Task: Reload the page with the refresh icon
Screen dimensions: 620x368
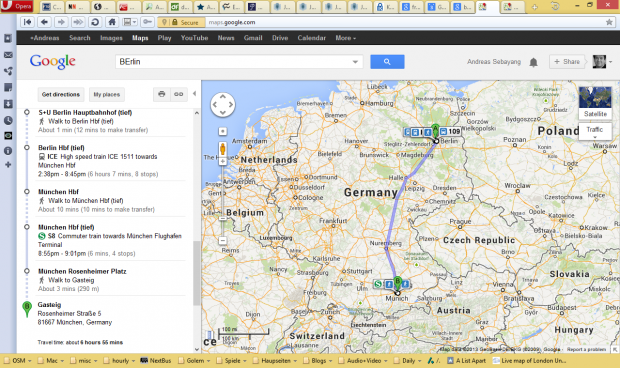Action: pos(95,22)
